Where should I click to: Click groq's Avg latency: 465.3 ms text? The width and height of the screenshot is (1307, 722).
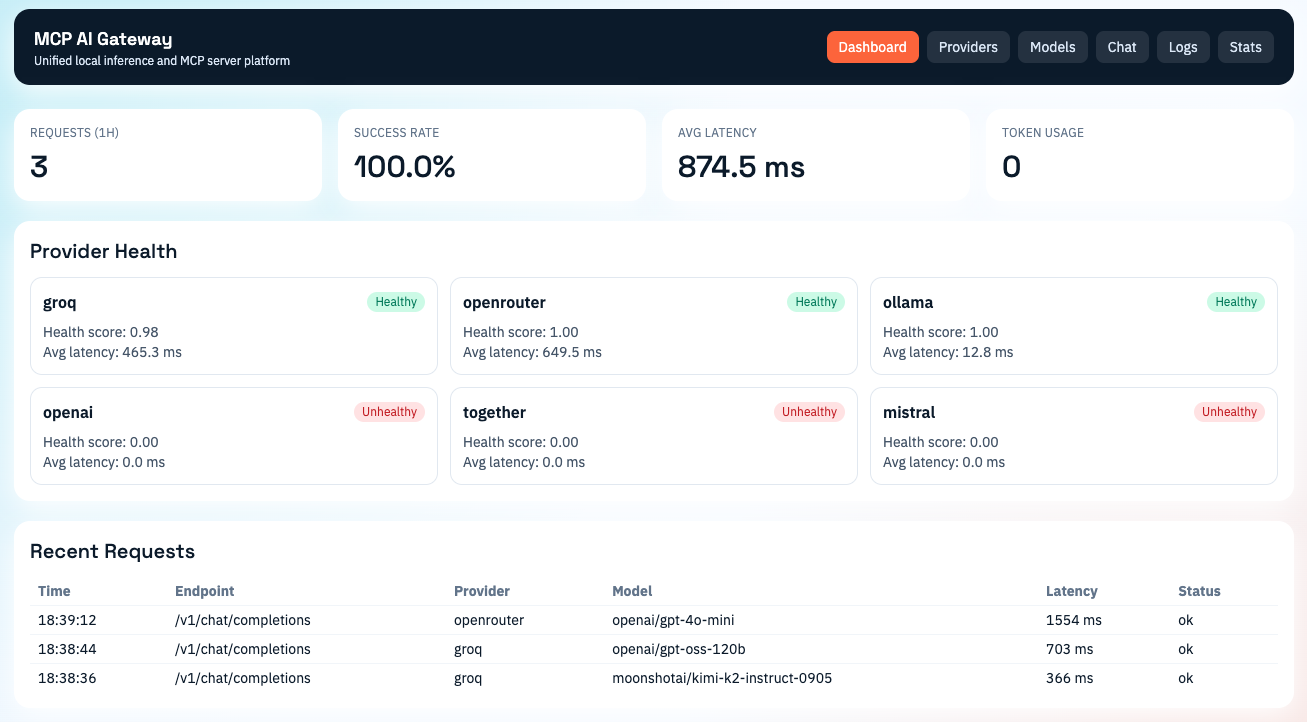[112, 352]
